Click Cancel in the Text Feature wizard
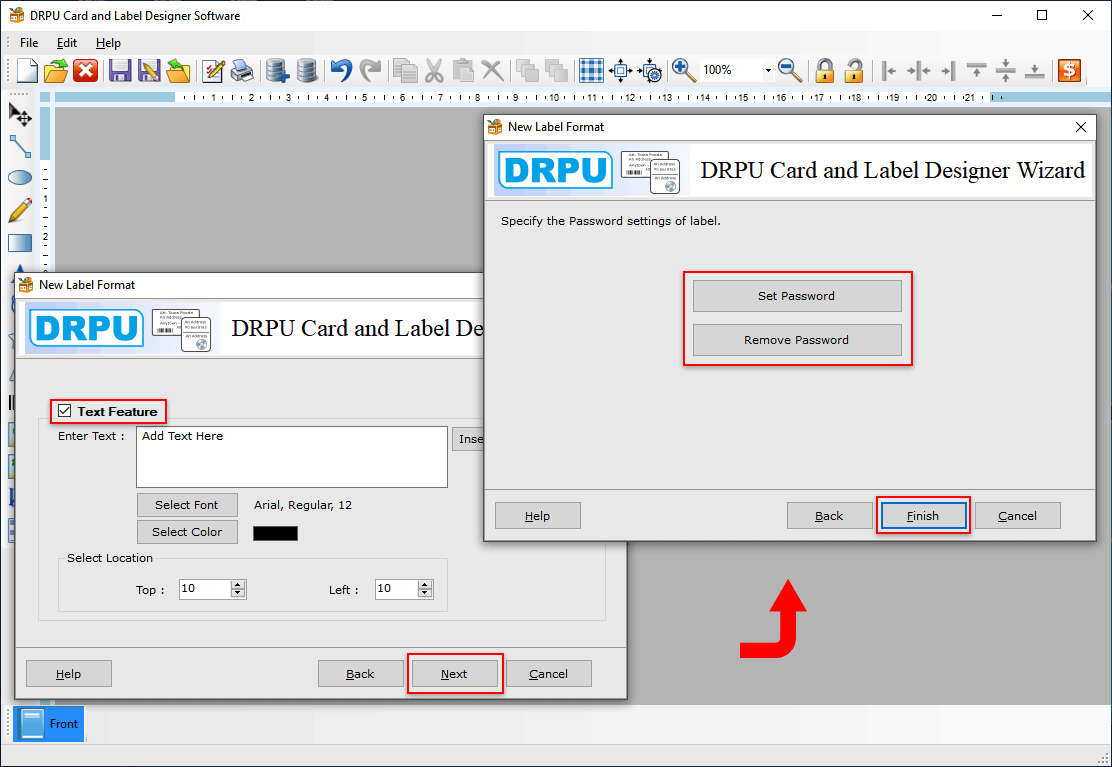1112x767 pixels. (548, 674)
